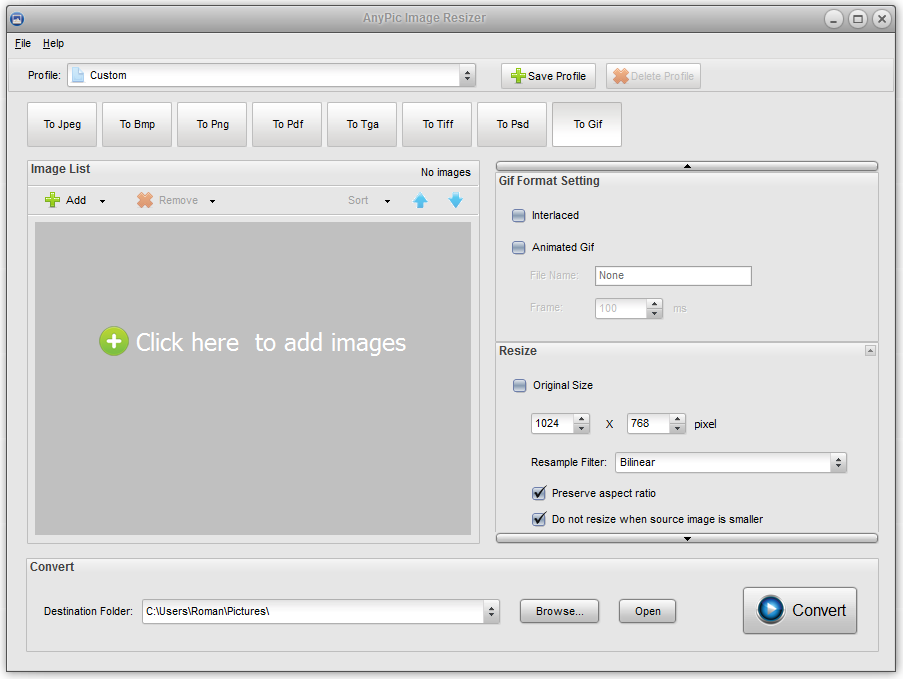Click the orange X Remove icon
Image resolution: width=903 pixels, height=679 pixels.
(145, 200)
